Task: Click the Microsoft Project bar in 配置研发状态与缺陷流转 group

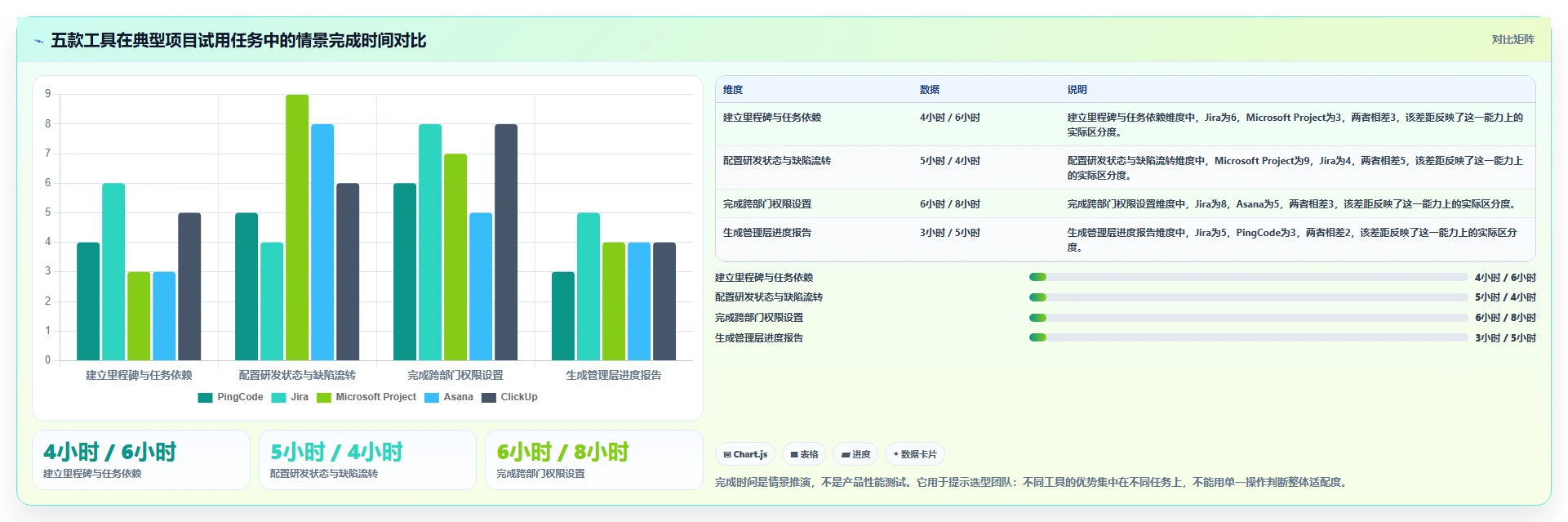Action: [x=297, y=227]
